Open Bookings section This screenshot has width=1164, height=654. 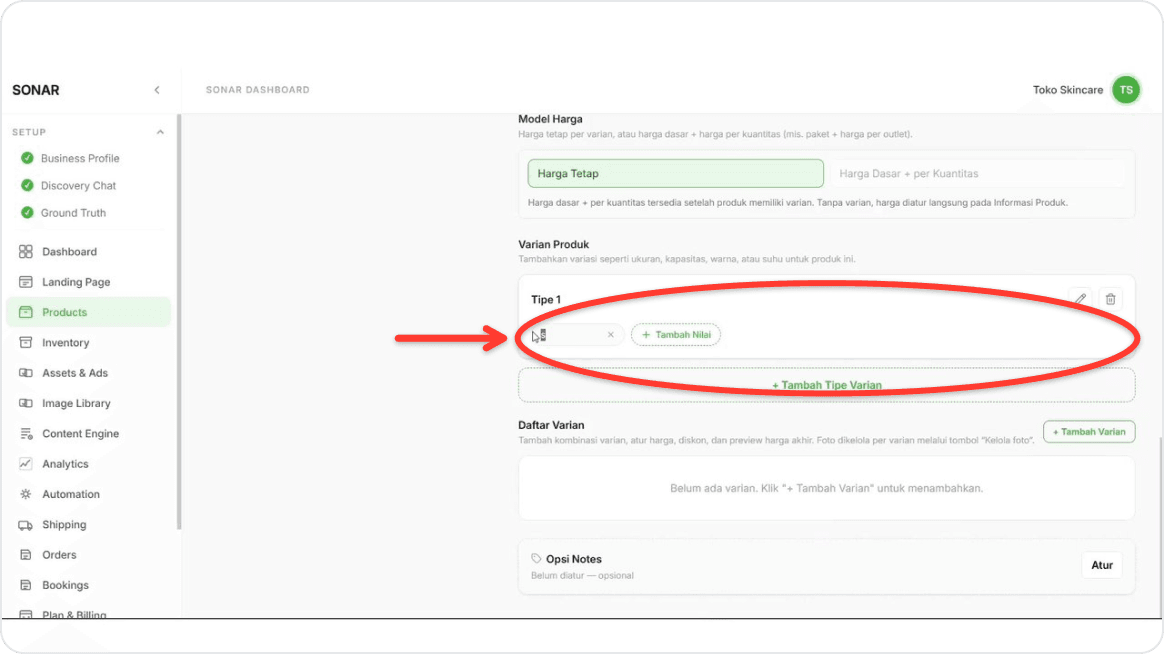tap(65, 586)
